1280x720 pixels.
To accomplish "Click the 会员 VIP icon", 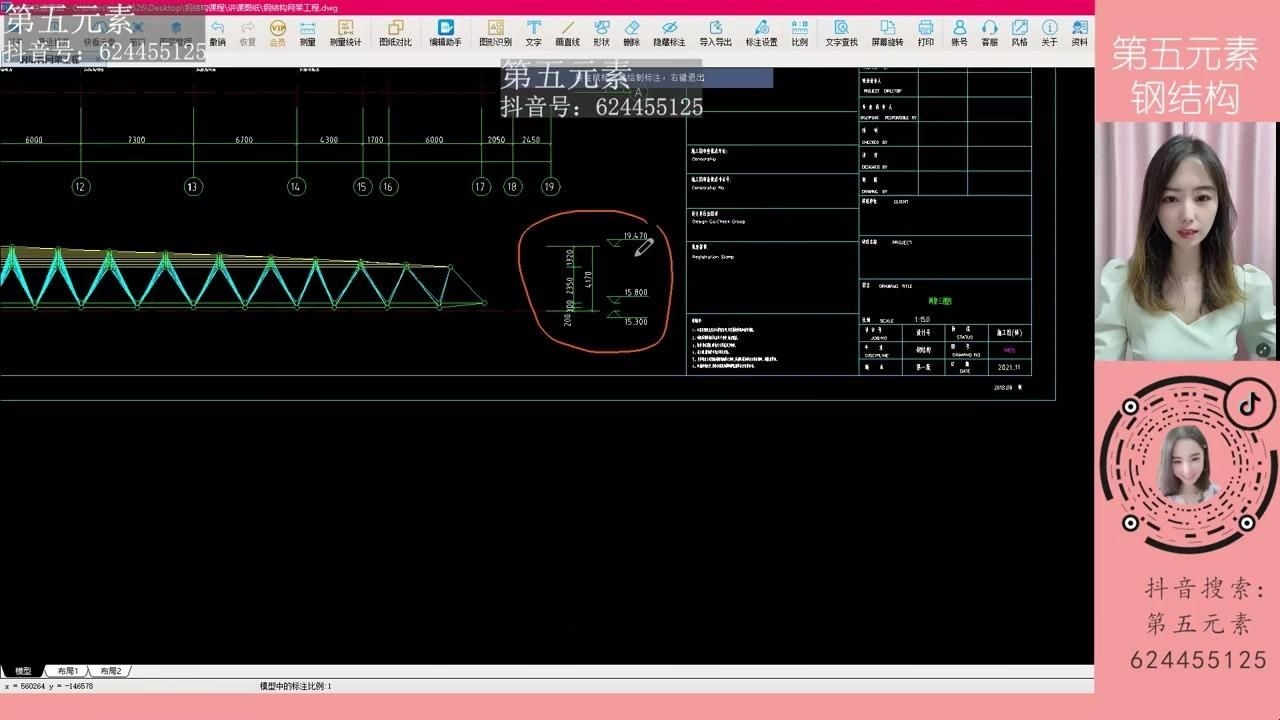I will [277, 32].
